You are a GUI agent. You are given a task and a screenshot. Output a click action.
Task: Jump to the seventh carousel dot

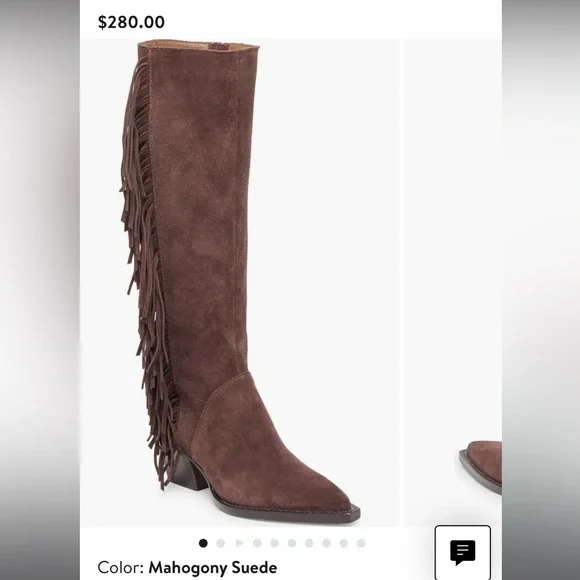(309, 543)
